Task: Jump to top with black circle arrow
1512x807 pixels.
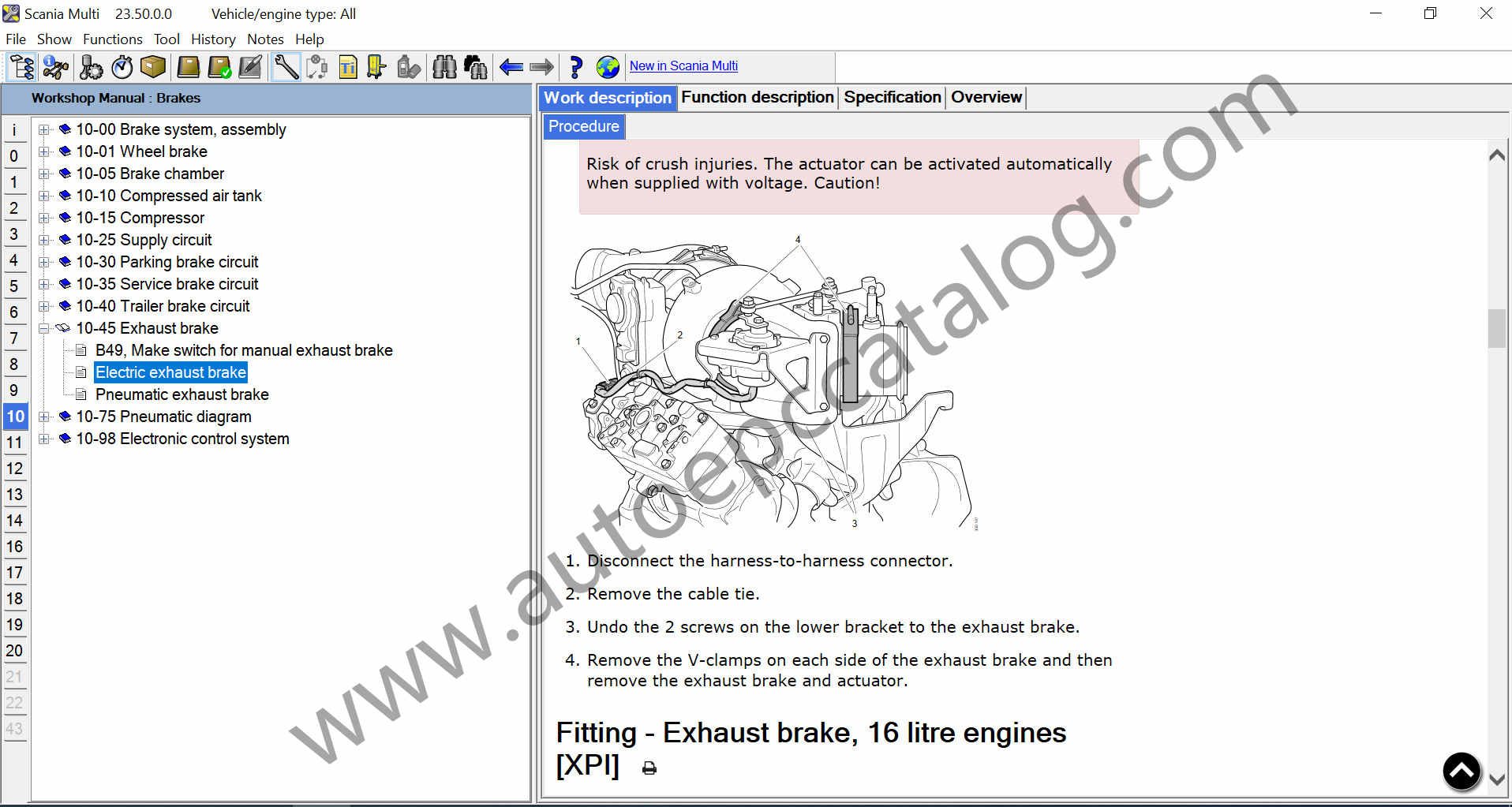Action: tap(1461, 771)
